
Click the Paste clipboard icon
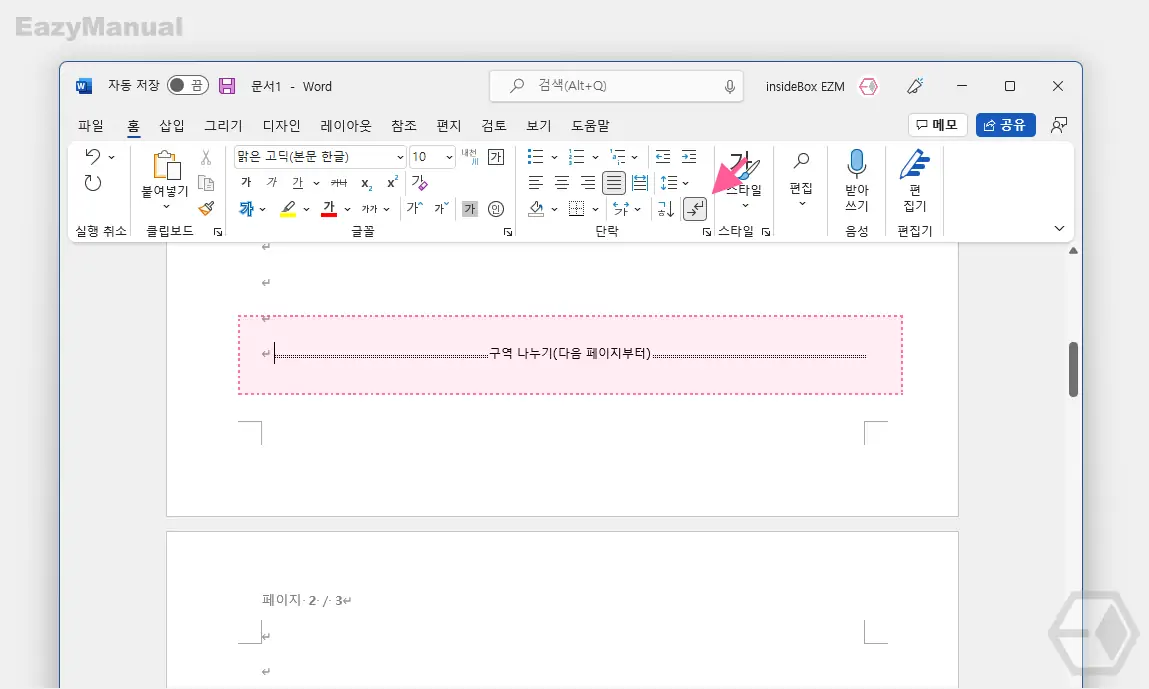pos(166,165)
